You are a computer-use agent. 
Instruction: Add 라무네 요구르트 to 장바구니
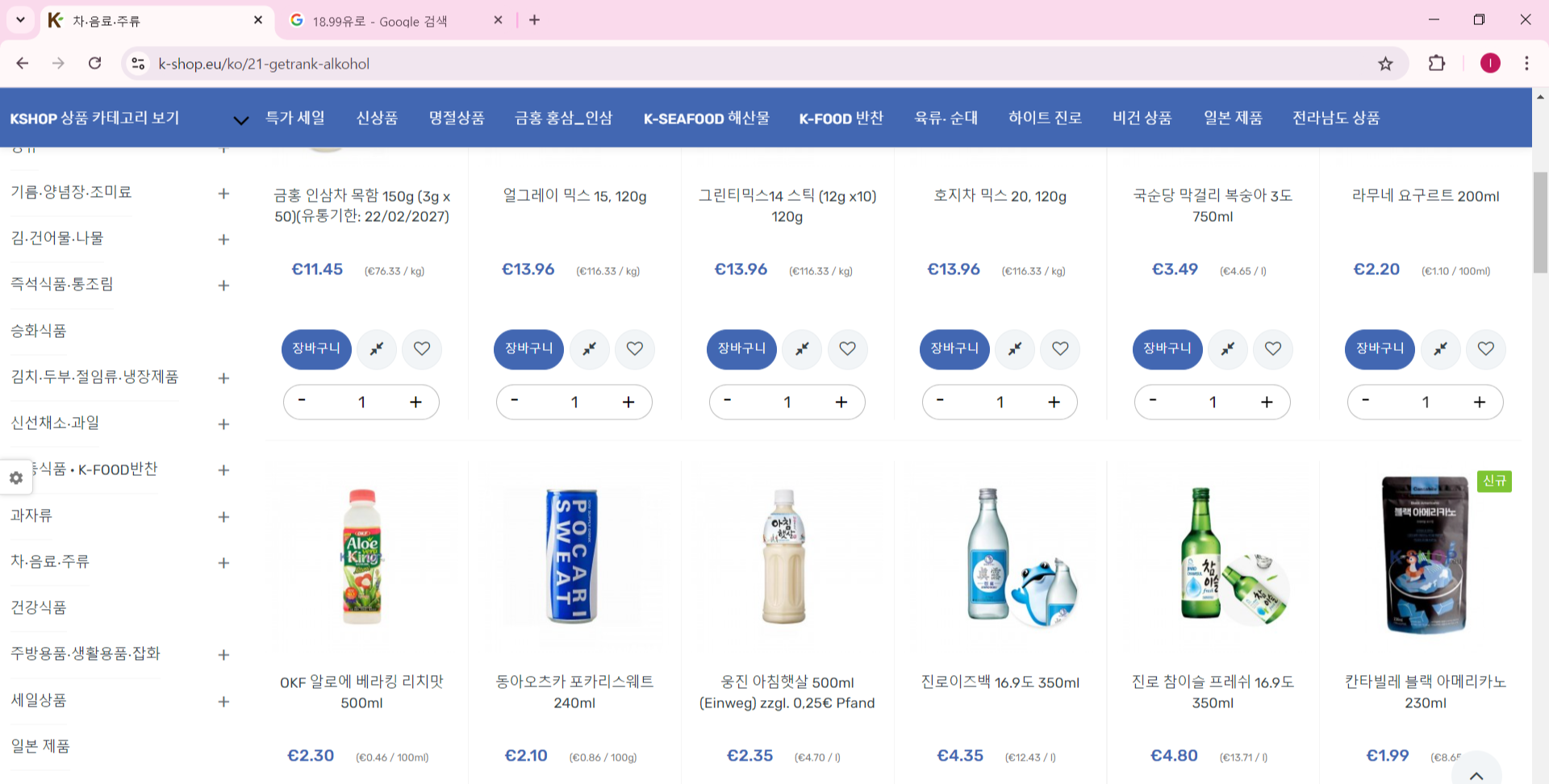tap(1380, 349)
